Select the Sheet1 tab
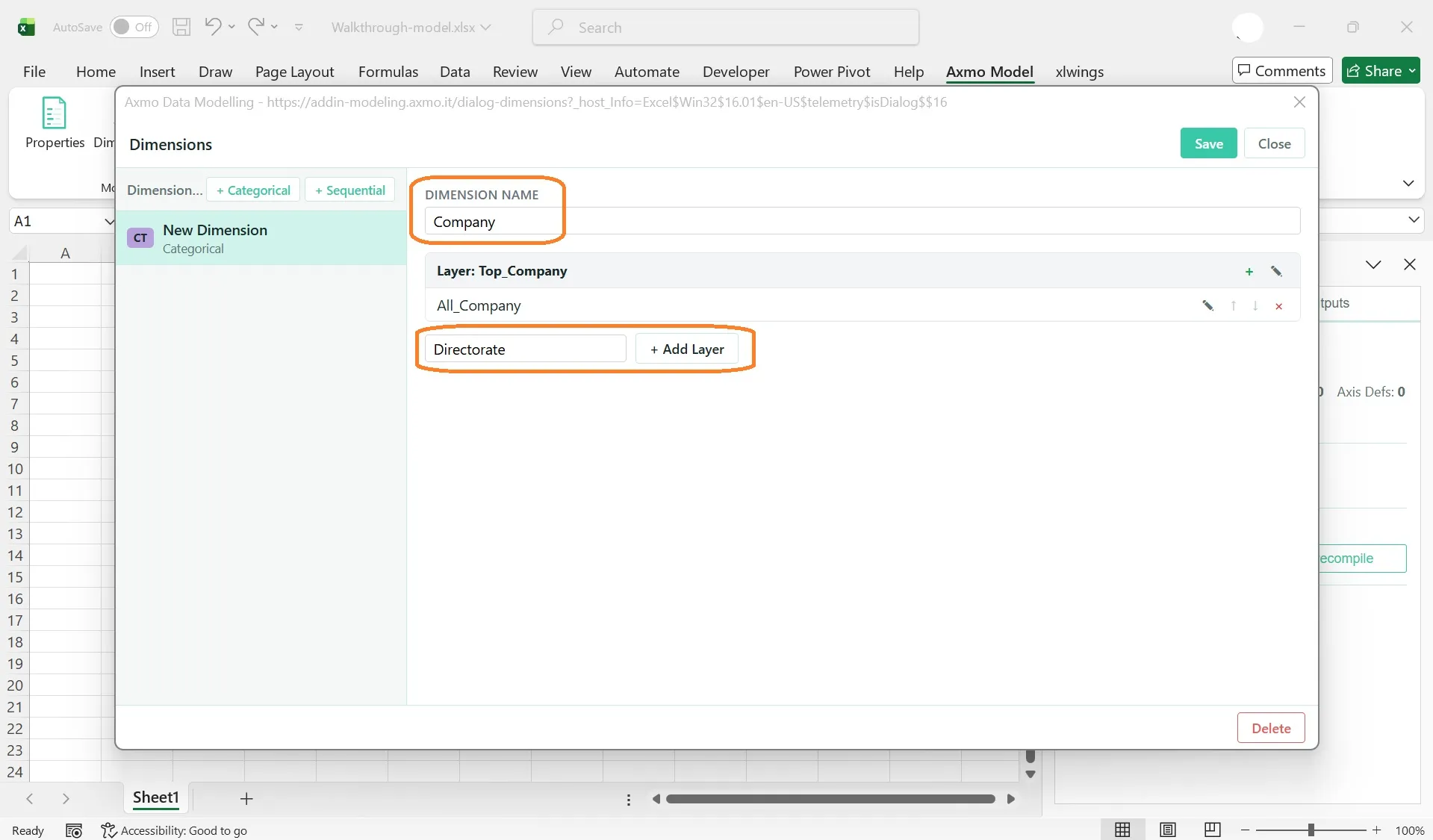This screenshot has height=840, width=1433. point(156,797)
